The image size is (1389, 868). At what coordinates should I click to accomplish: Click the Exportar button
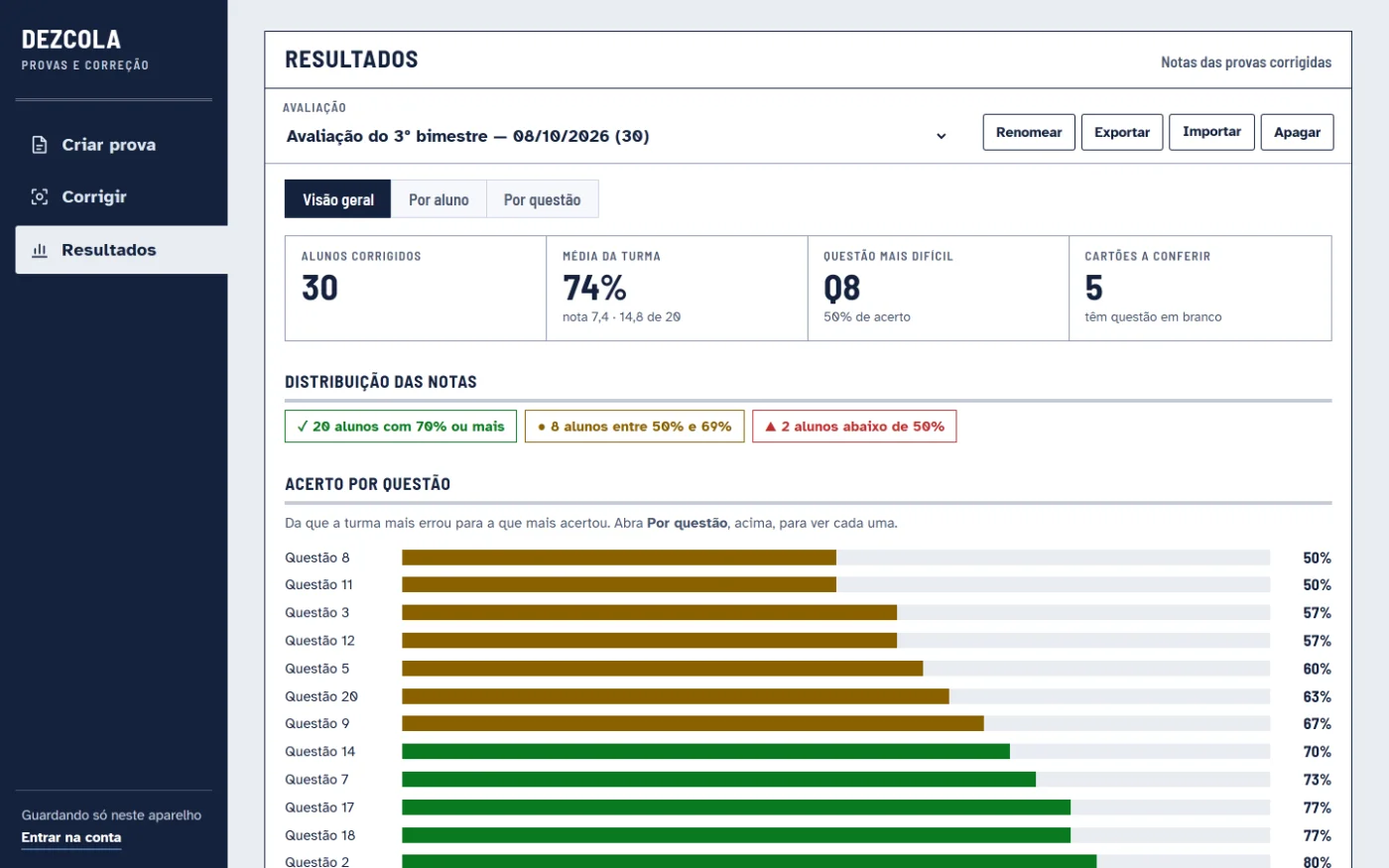(1122, 132)
